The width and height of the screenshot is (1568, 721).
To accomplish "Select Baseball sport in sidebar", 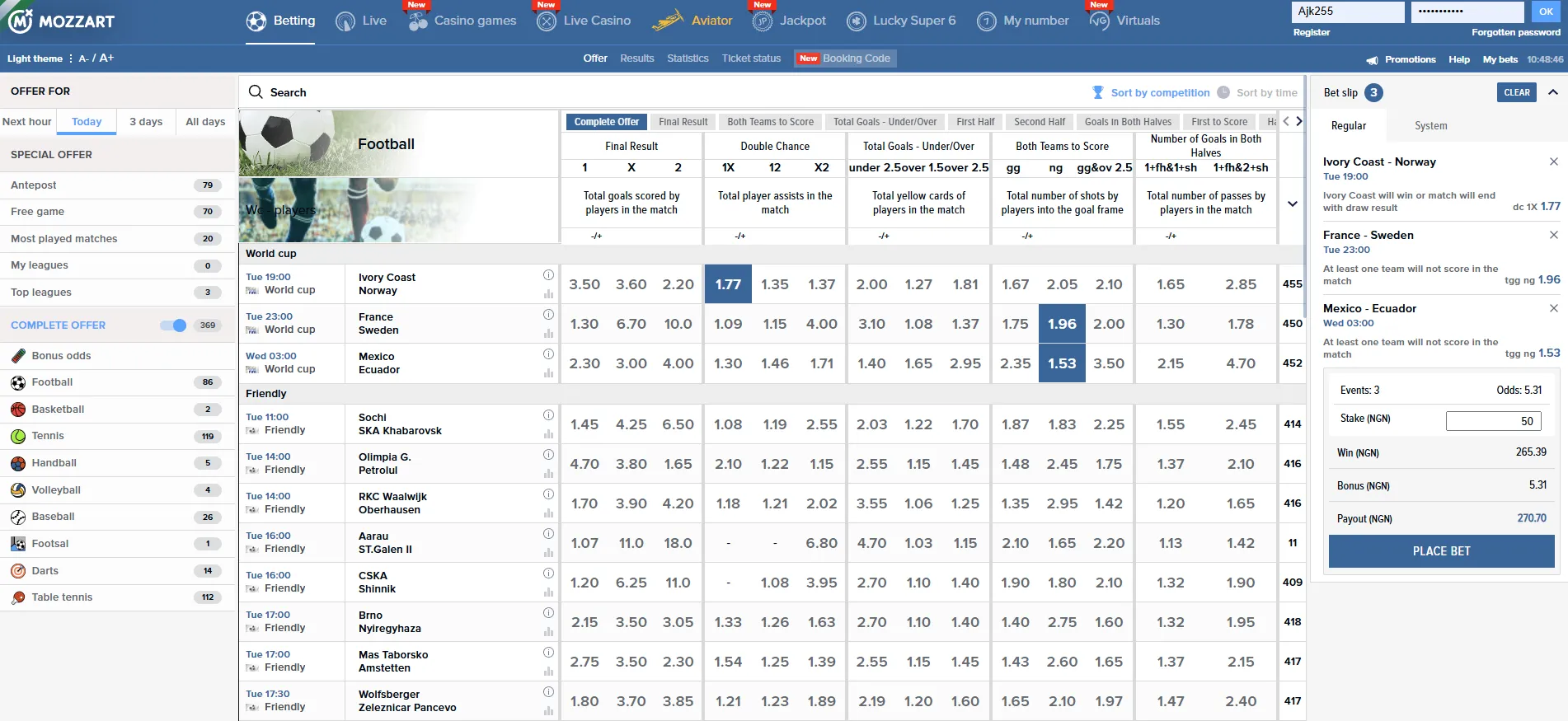I will click(x=118, y=517).
